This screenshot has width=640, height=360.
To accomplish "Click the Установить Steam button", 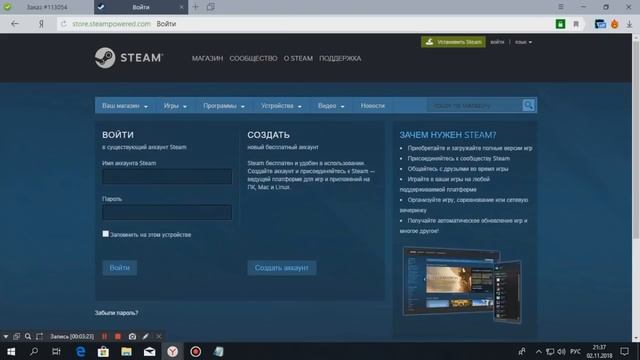I will pos(453,42).
